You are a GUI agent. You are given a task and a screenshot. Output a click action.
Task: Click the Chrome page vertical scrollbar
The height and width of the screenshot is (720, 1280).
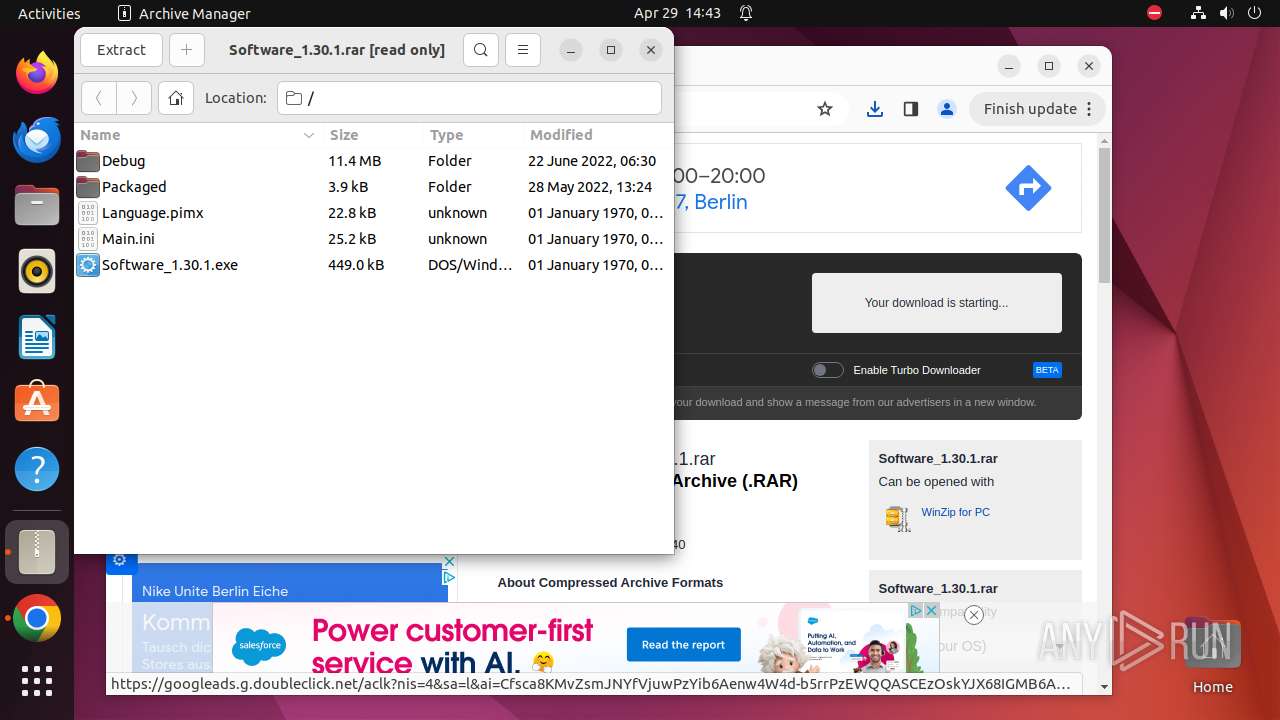[1105, 215]
